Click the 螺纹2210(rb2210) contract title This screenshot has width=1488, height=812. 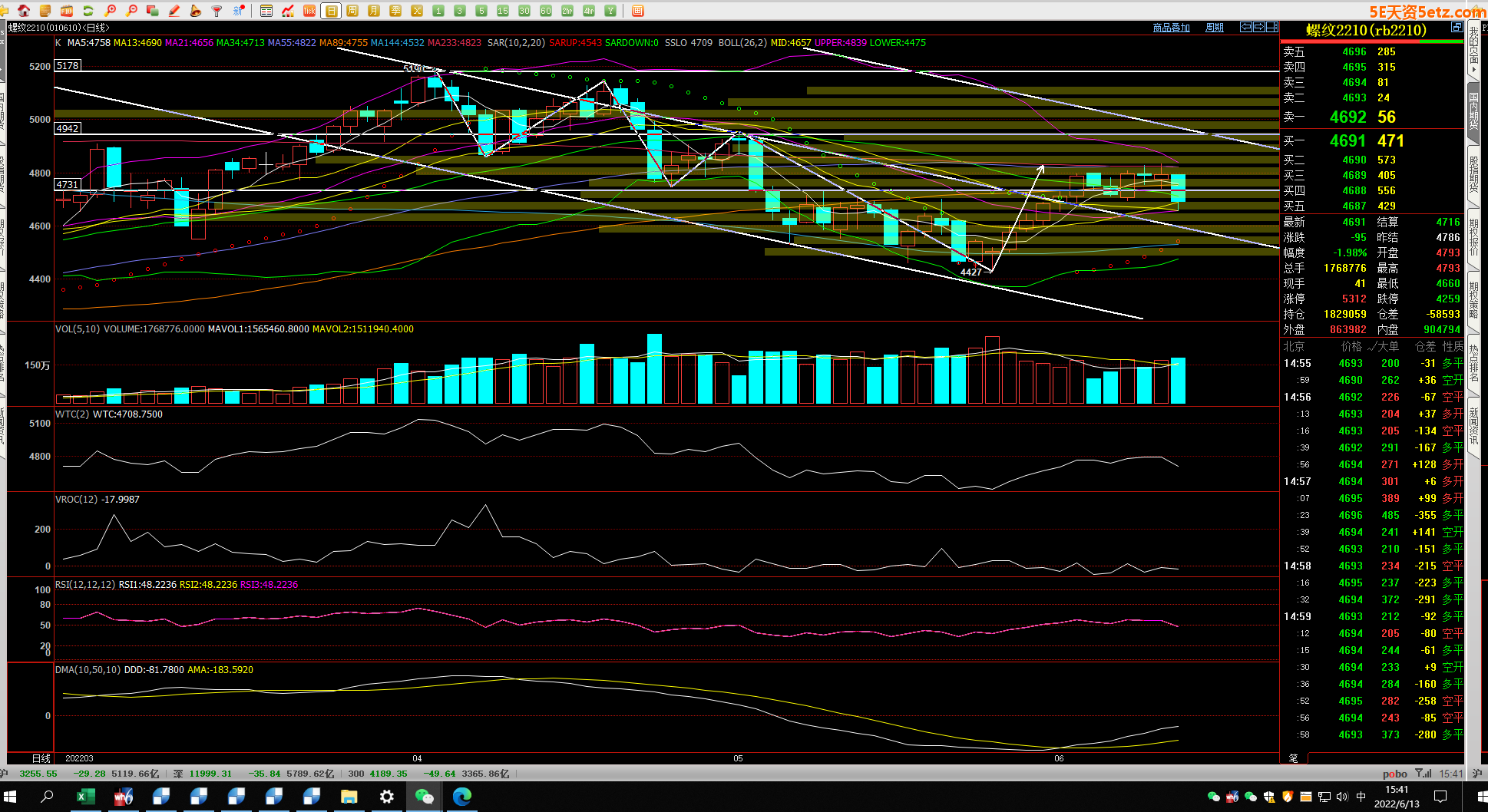click(x=1366, y=31)
